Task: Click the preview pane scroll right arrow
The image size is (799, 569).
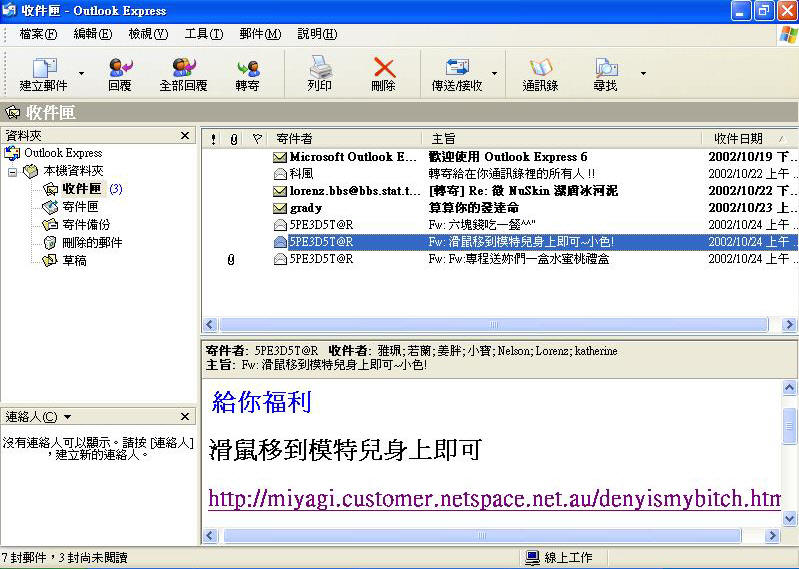Action: click(x=773, y=535)
